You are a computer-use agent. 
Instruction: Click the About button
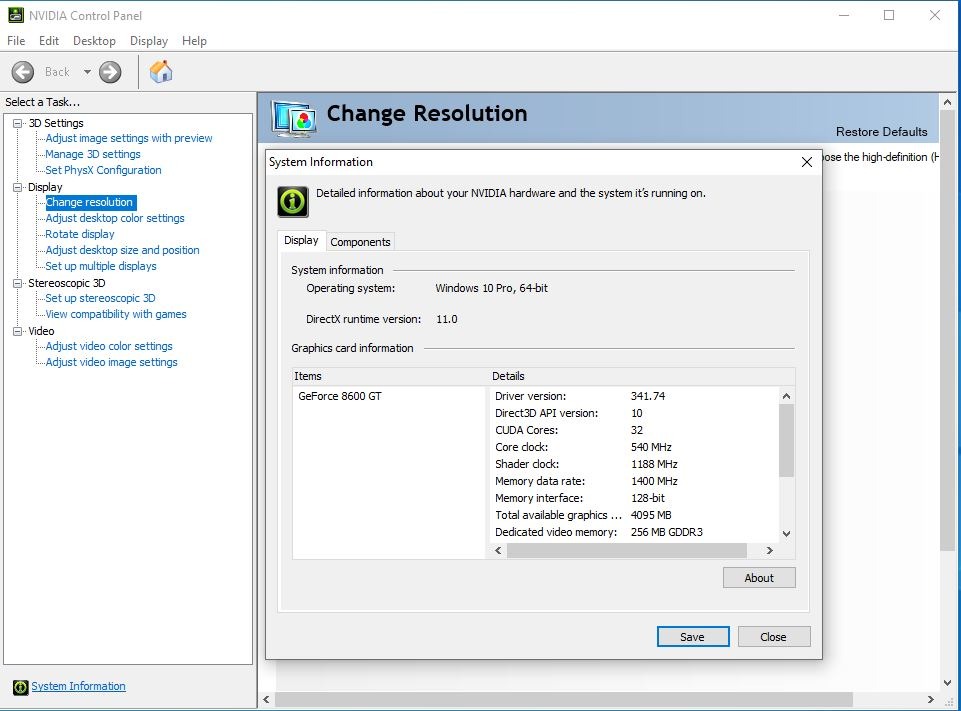point(759,578)
